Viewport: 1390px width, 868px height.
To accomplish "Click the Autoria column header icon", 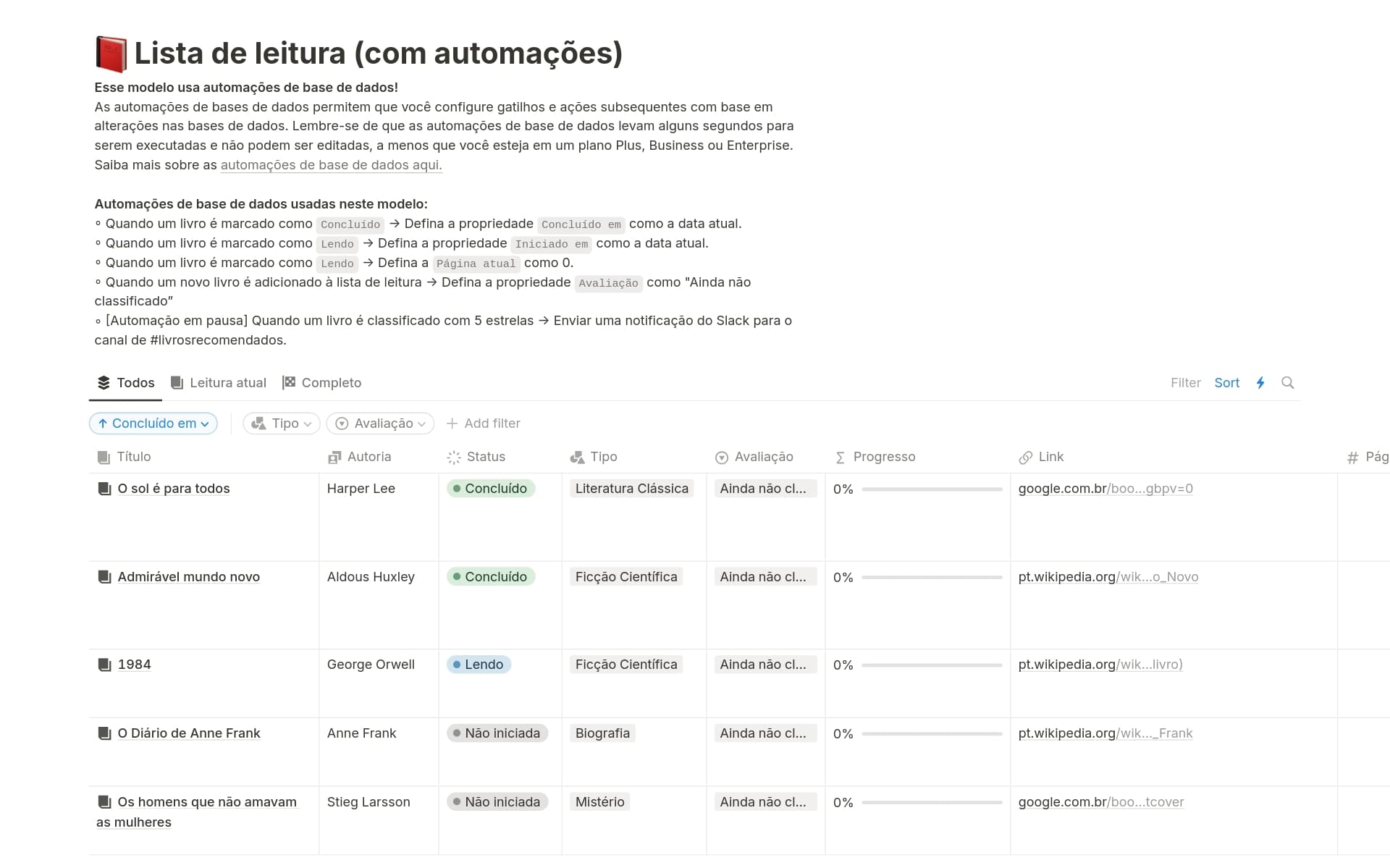I will point(334,458).
